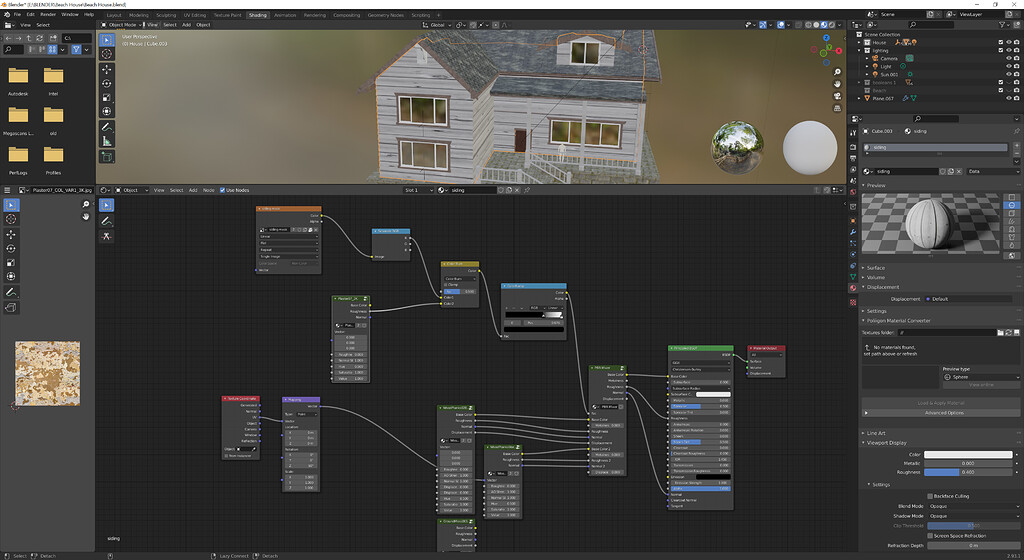The width and height of the screenshot is (1024, 560).
Task: Enable Screen Space Refraction checkbox
Action: (930, 536)
